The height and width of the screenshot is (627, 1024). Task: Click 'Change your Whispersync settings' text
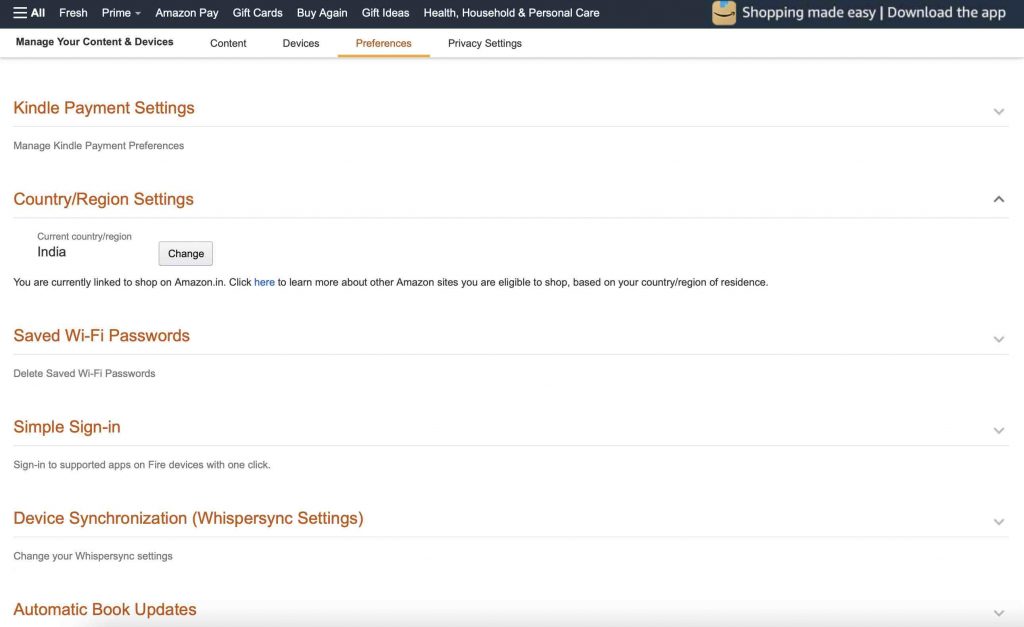(x=93, y=556)
